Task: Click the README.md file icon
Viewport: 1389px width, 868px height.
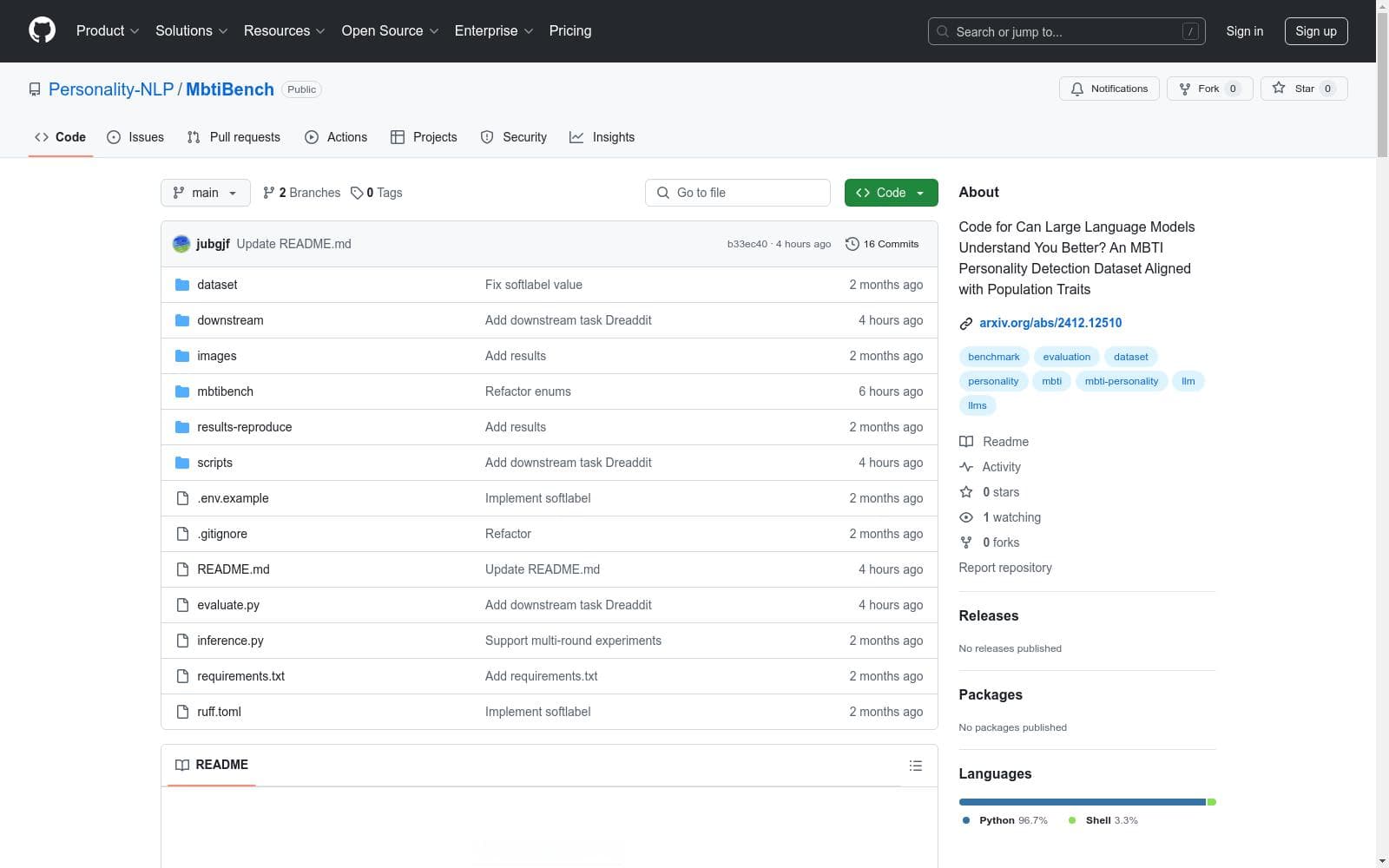Action: point(182,569)
